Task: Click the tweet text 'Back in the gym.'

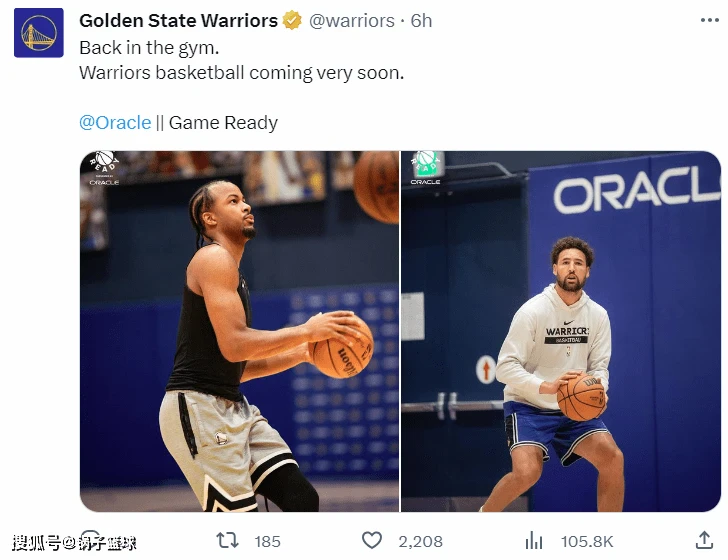Action: [x=149, y=48]
